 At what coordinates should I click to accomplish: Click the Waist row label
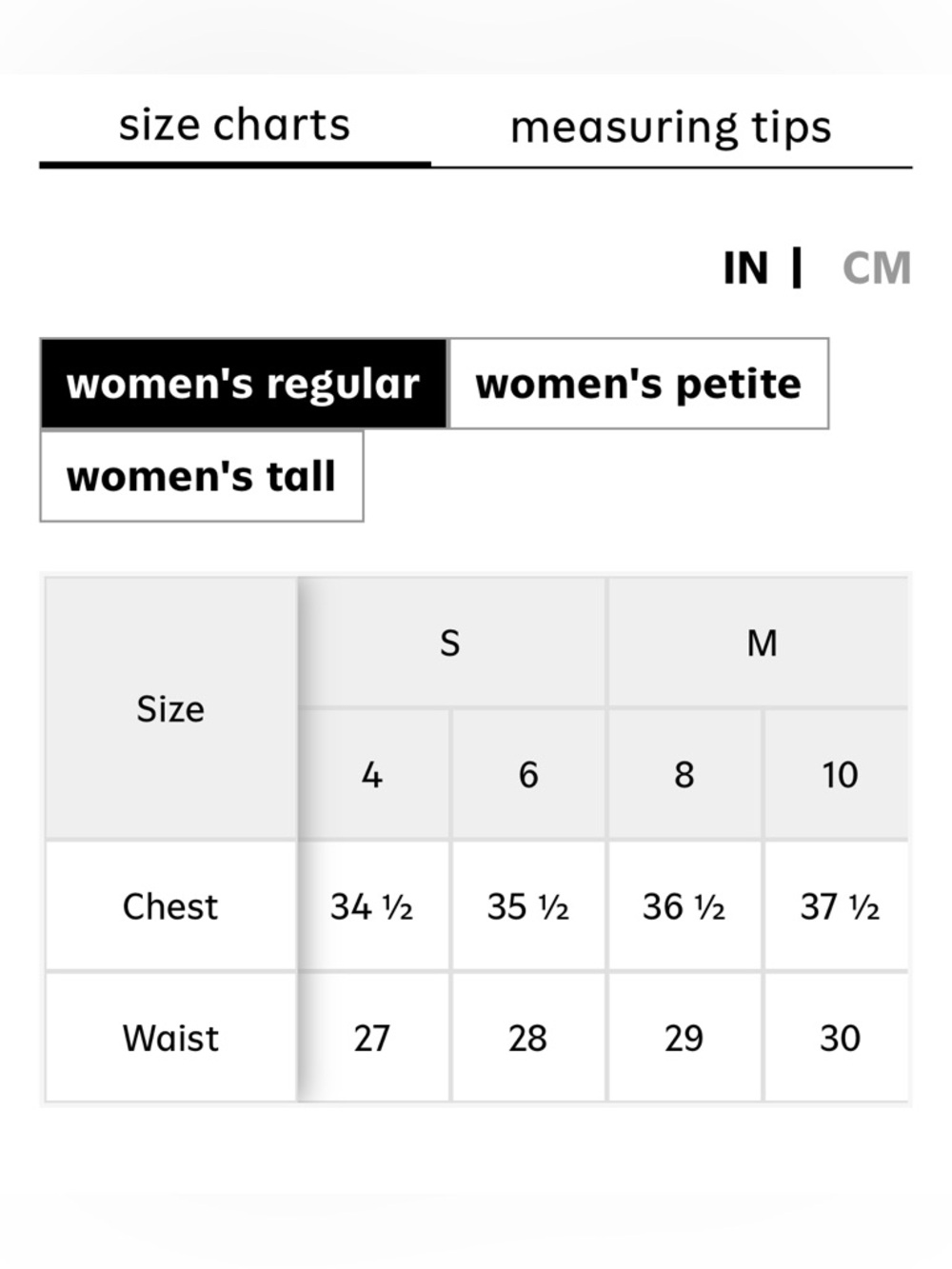pyautogui.click(x=170, y=1038)
